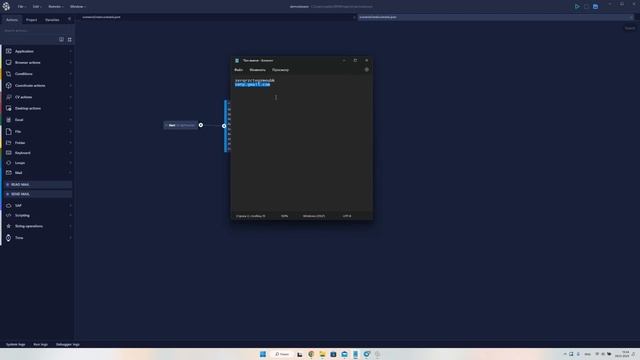Select the SEND MAIL action
Viewport: 640px width, 360px height.
tap(38, 194)
